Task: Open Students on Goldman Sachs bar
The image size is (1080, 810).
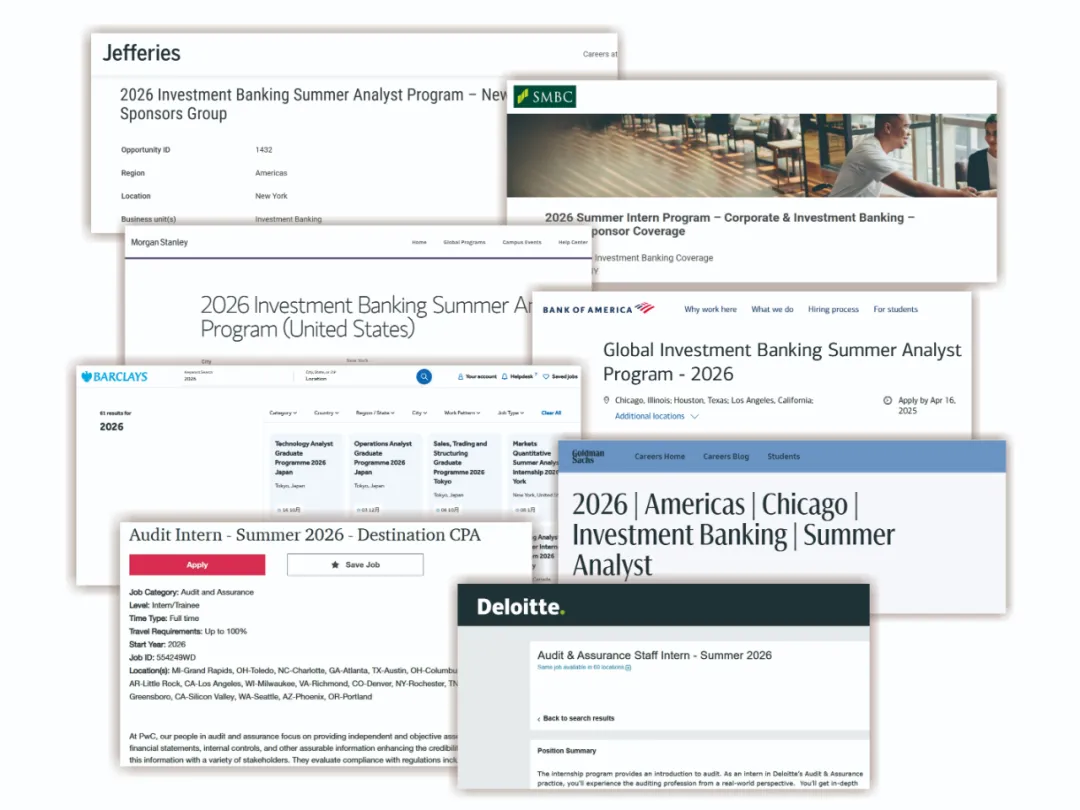Action: click(x=784, y=456)
